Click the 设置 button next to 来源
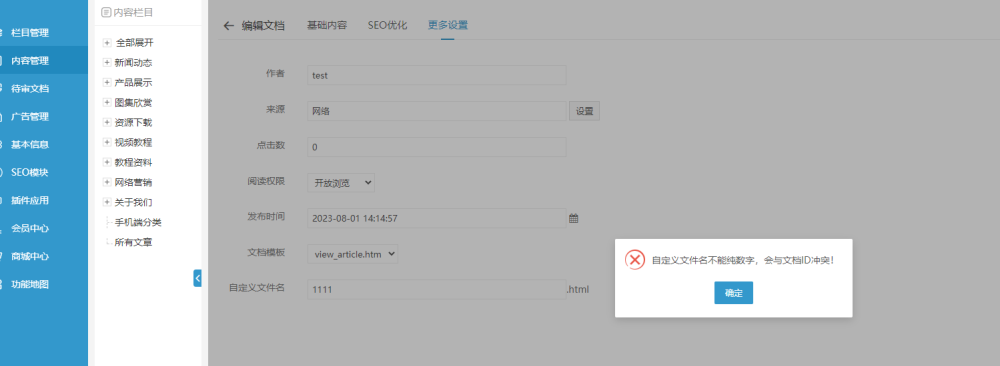Screen dimensions: 1000x366 pyautogui.click(x=584, y=111)
